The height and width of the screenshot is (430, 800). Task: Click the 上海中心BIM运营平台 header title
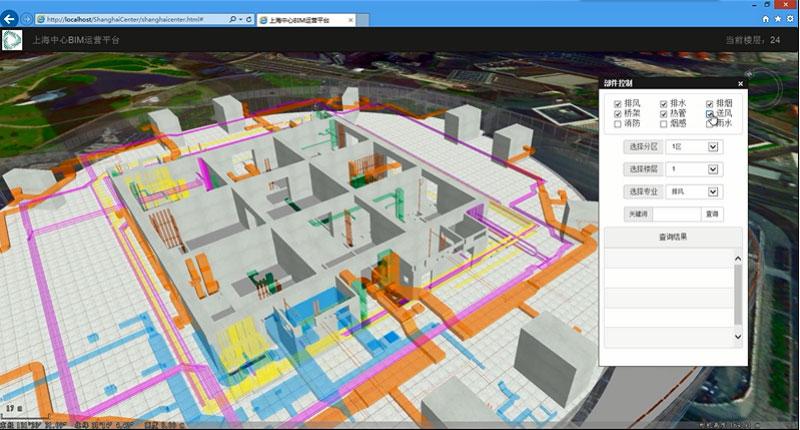click(76, 40)
